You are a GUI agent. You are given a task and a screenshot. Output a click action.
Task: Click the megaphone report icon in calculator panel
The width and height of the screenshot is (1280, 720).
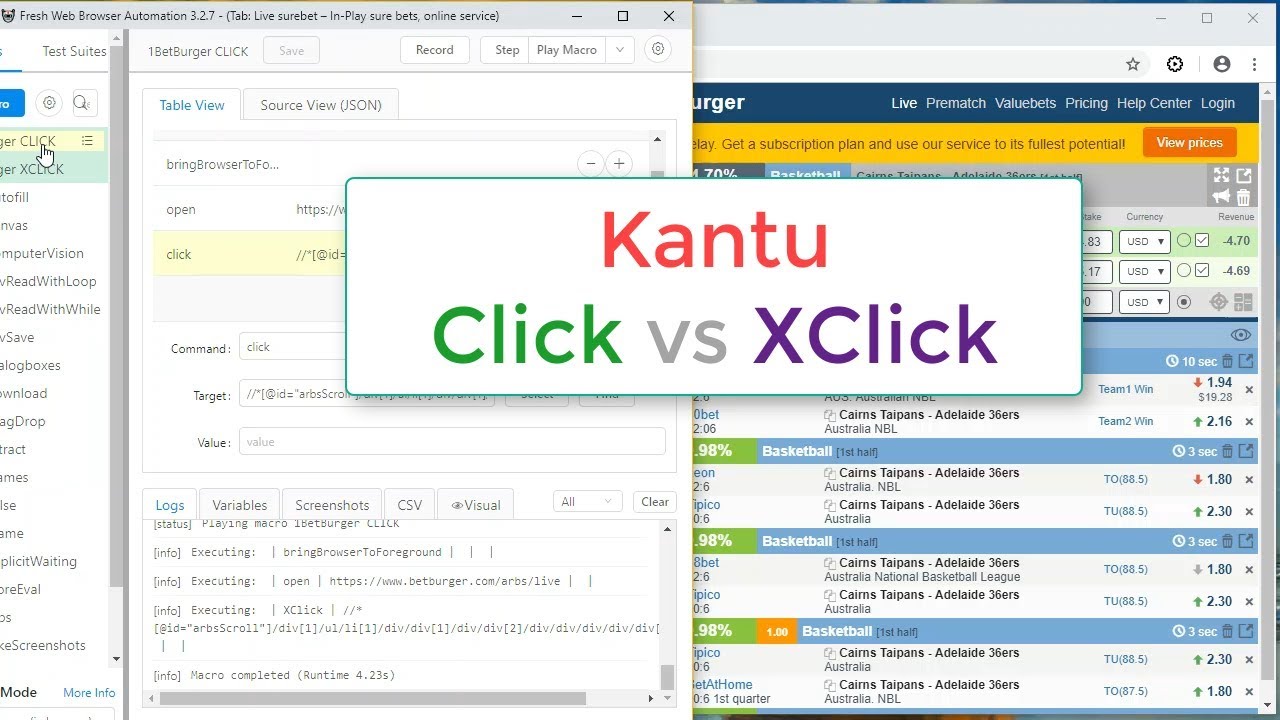click(1221, 195)
